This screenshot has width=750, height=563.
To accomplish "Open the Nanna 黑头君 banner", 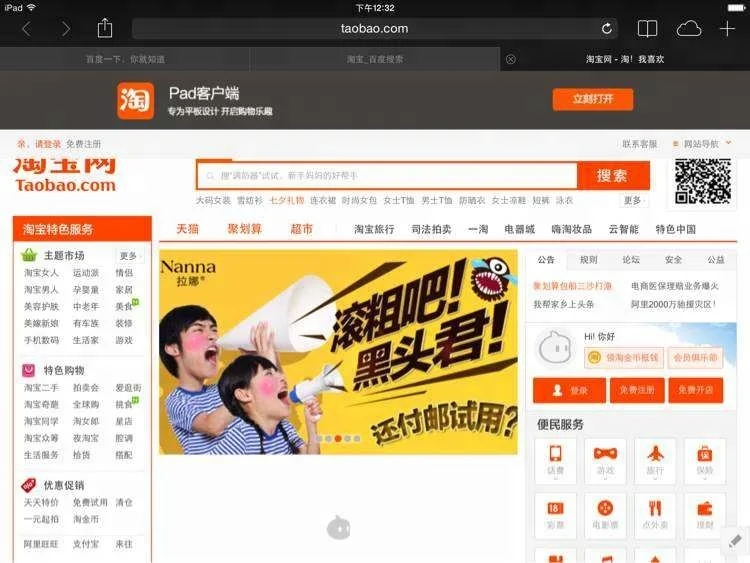I will click(x=338, y=352).
